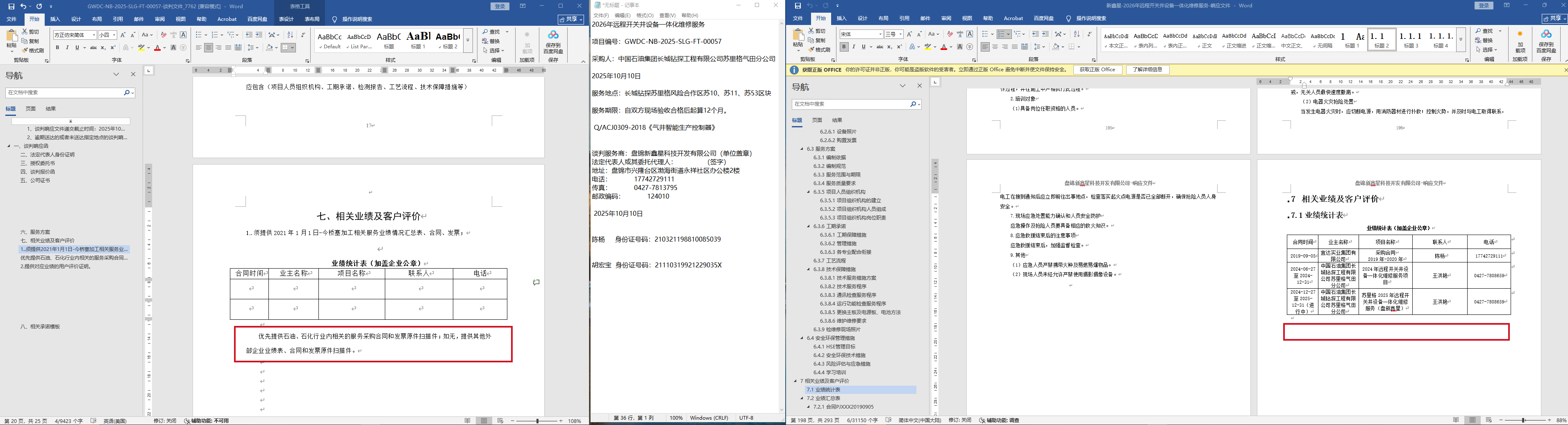This screenshot has height=425, width=1568.
Task: Open Web Layout view in right Word status bar
Action: pyautogui.click(x=1489, y=420)
